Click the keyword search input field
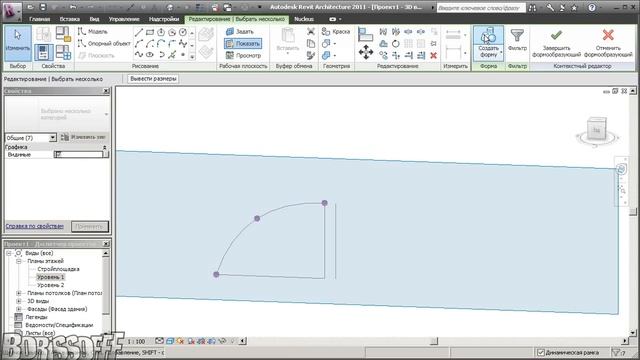640x360 pixels. [x=481, y=8]
